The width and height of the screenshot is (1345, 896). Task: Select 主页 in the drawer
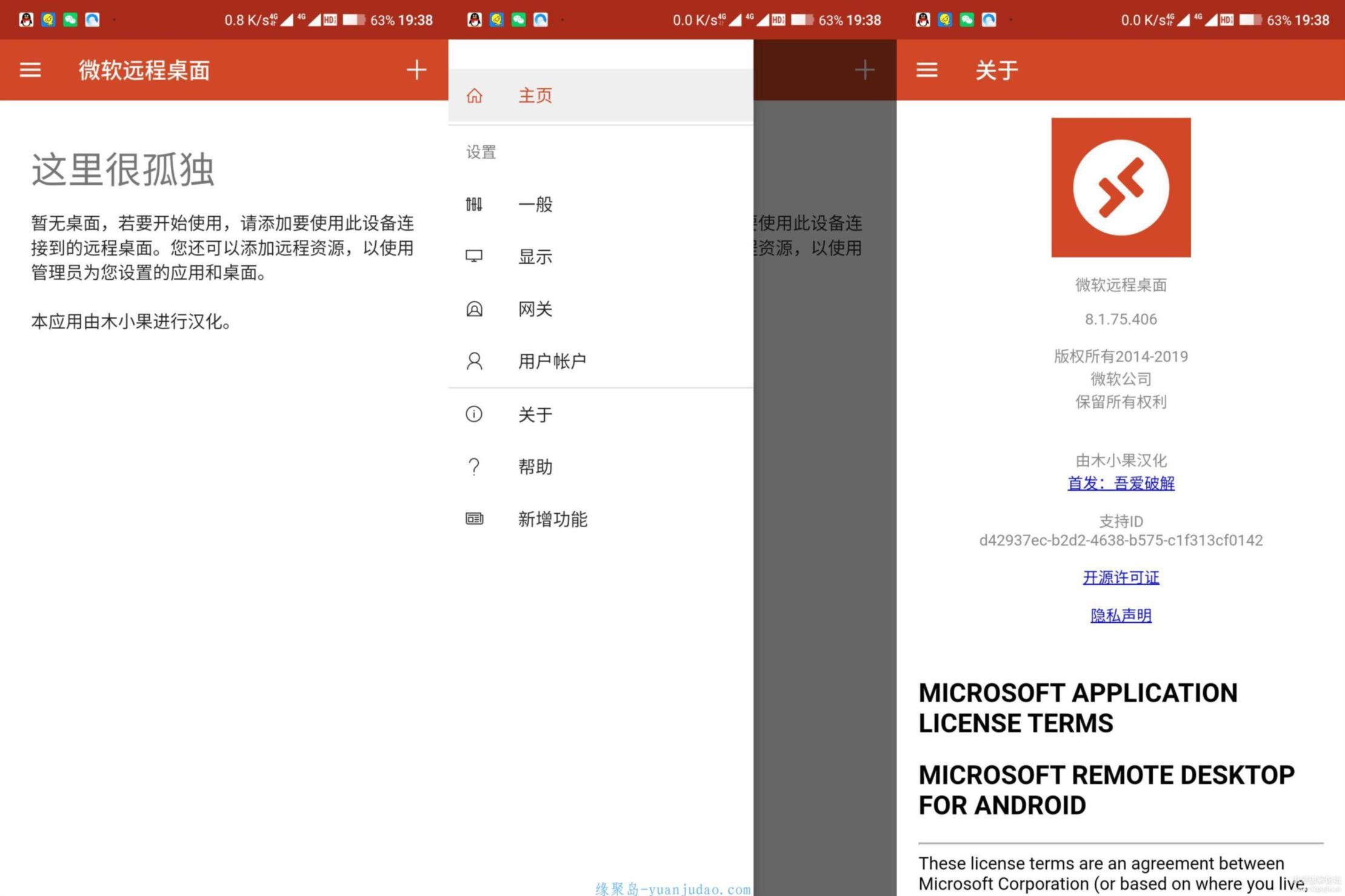click(x=601, y=96)
